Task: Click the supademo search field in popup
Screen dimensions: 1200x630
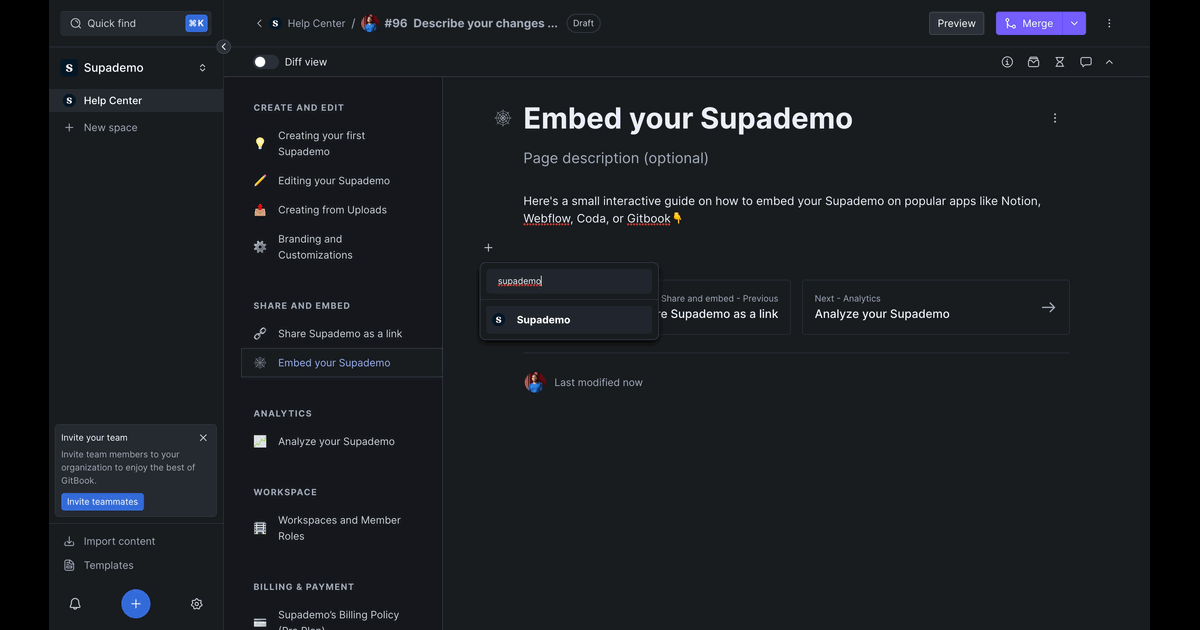Action: (569, 281)
